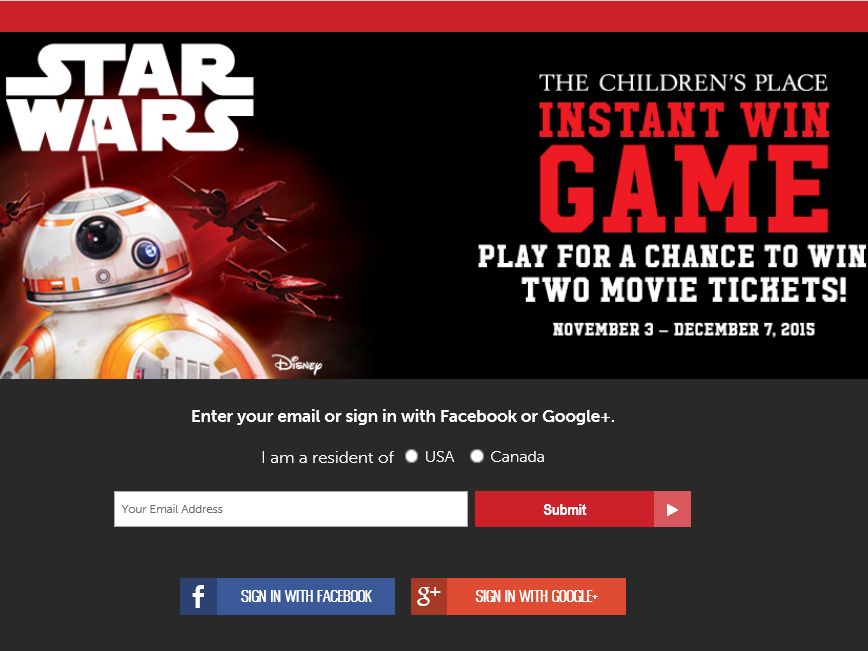868x651 pixels.
Task: Click the 'Two Movie Tickets!' banner text
Action: coord(684,290)
